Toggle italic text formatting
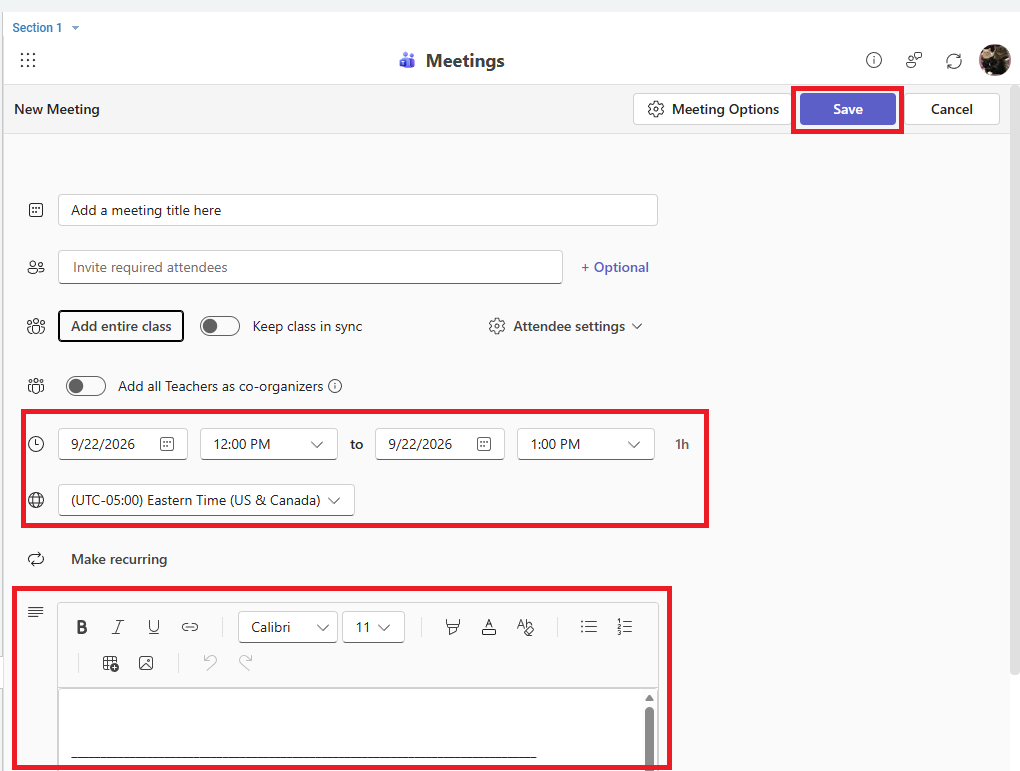The image size is (1020, 771). click(x=117, y=627)
